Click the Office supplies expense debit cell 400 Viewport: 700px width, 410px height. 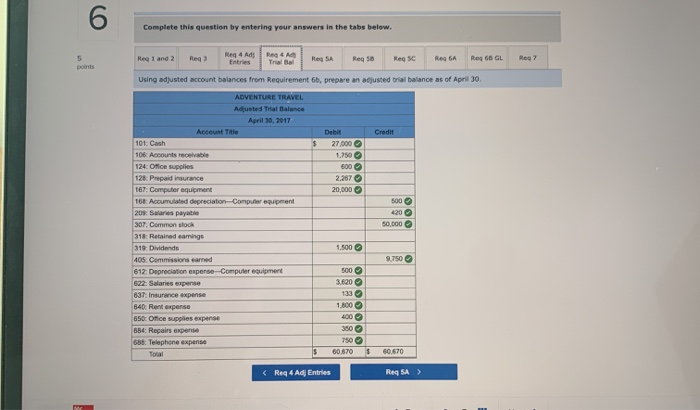[338, 317]
